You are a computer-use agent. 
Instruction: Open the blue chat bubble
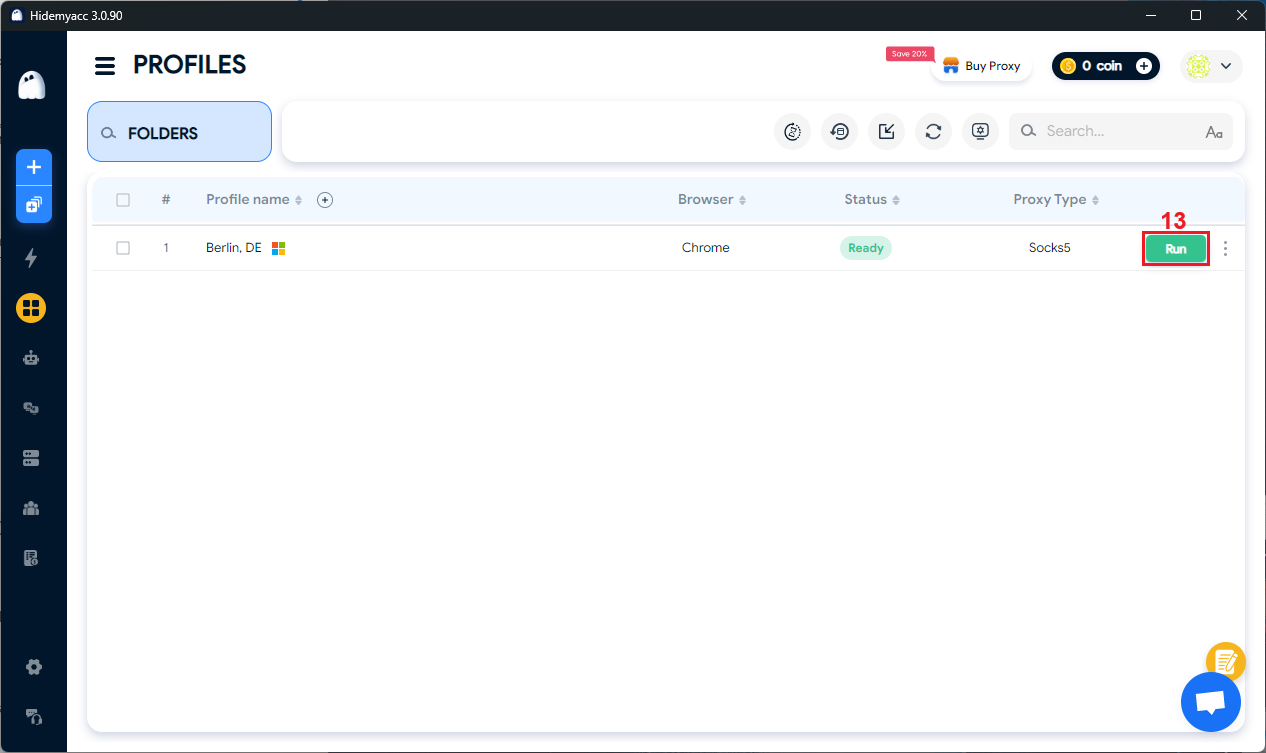pyautogui.click(x=1211, y=702)
